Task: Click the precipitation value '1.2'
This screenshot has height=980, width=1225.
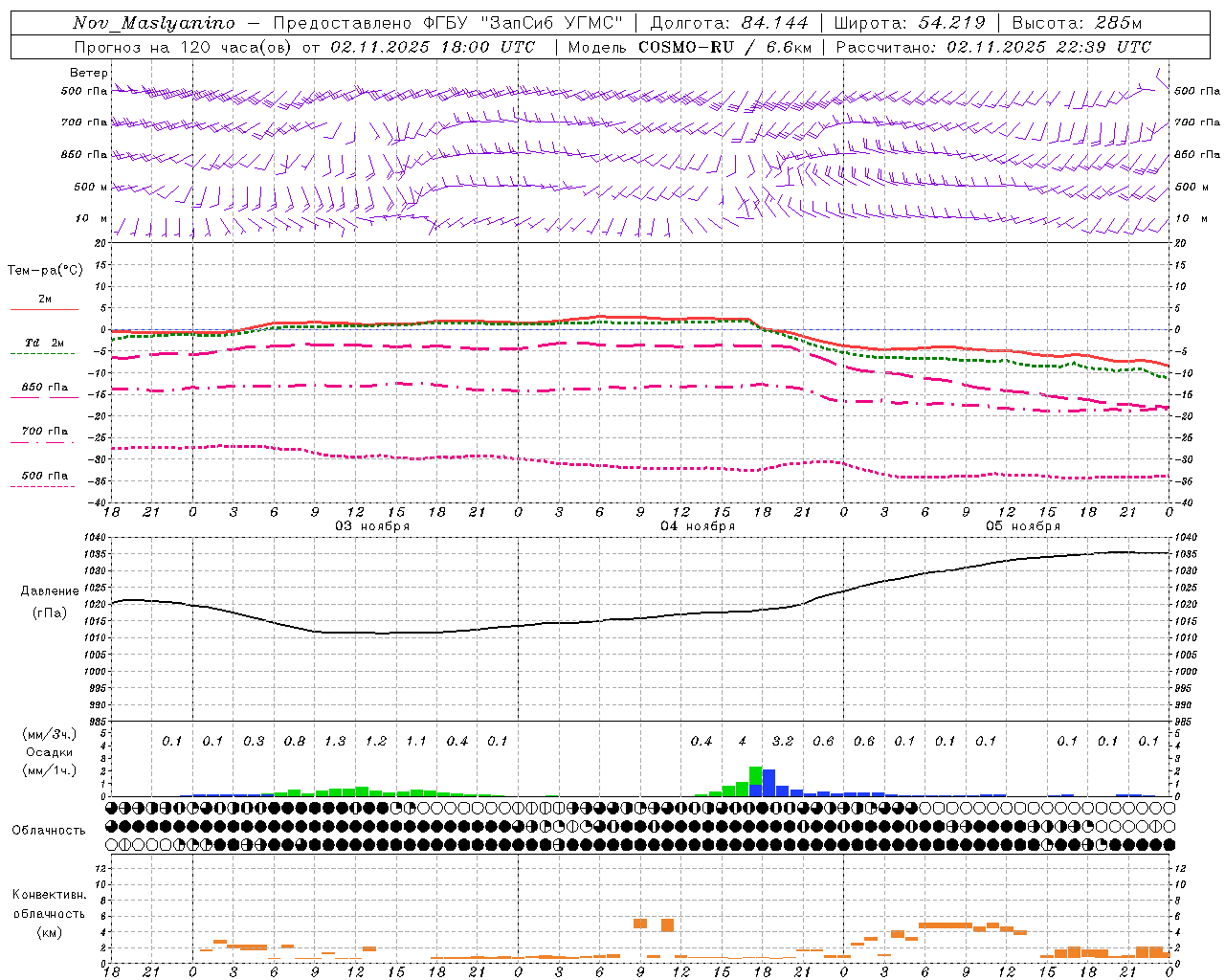Action: pyautogui.click(x=376, y=741)
